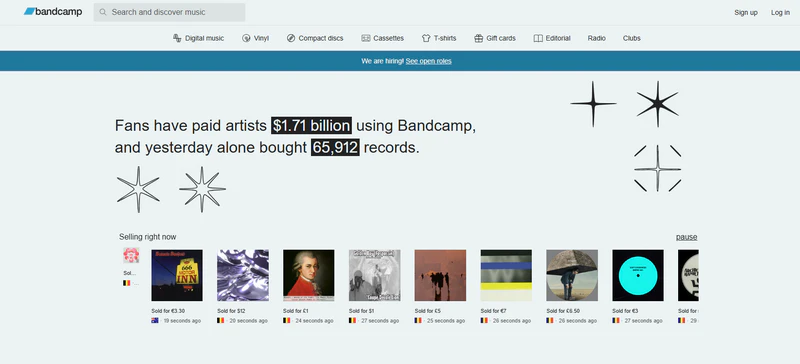Click the Vinyl record icon
800x364 pixels.
[246, 38]
